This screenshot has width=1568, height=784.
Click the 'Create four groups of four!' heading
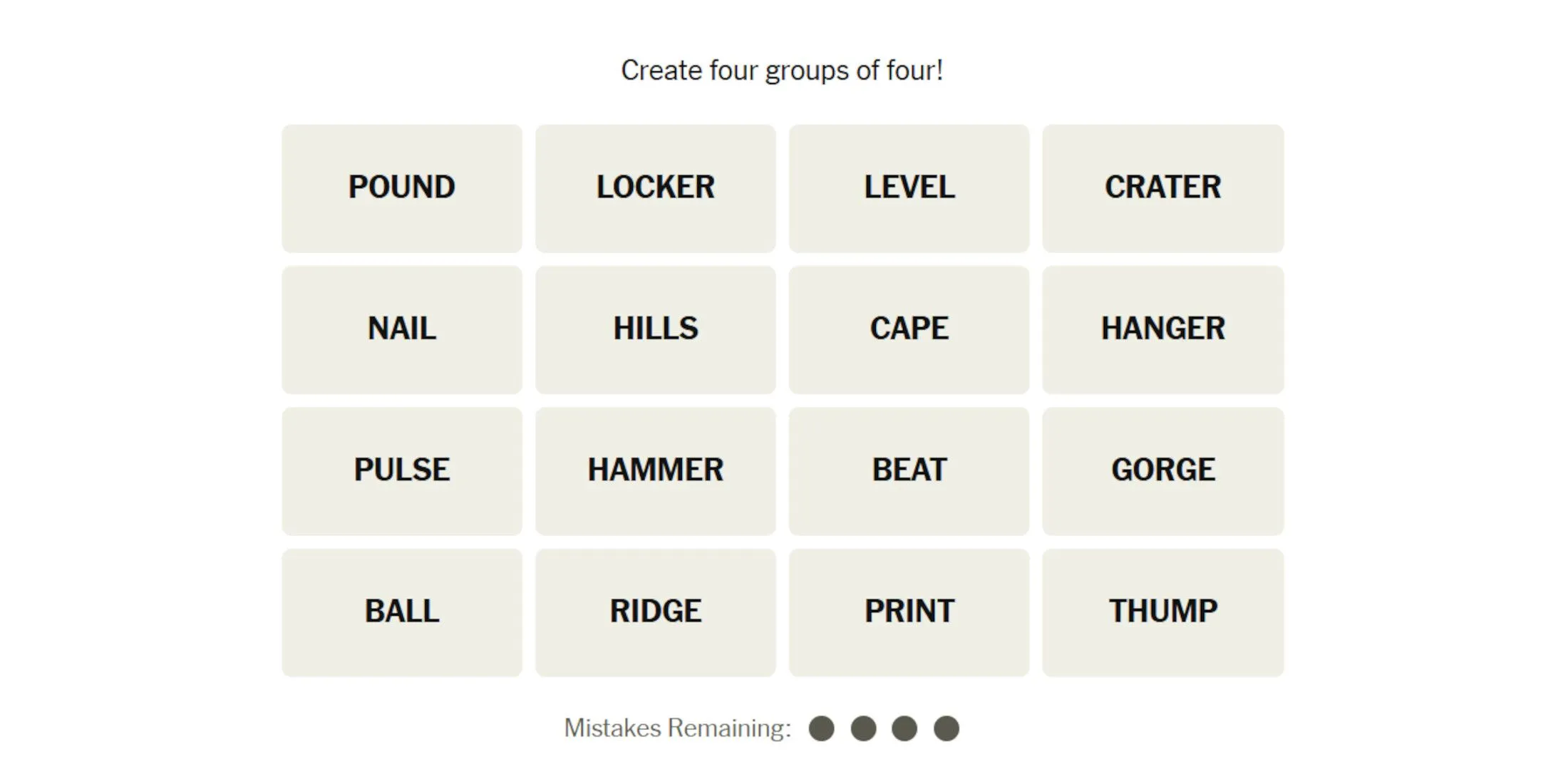(x=782, y=71)
